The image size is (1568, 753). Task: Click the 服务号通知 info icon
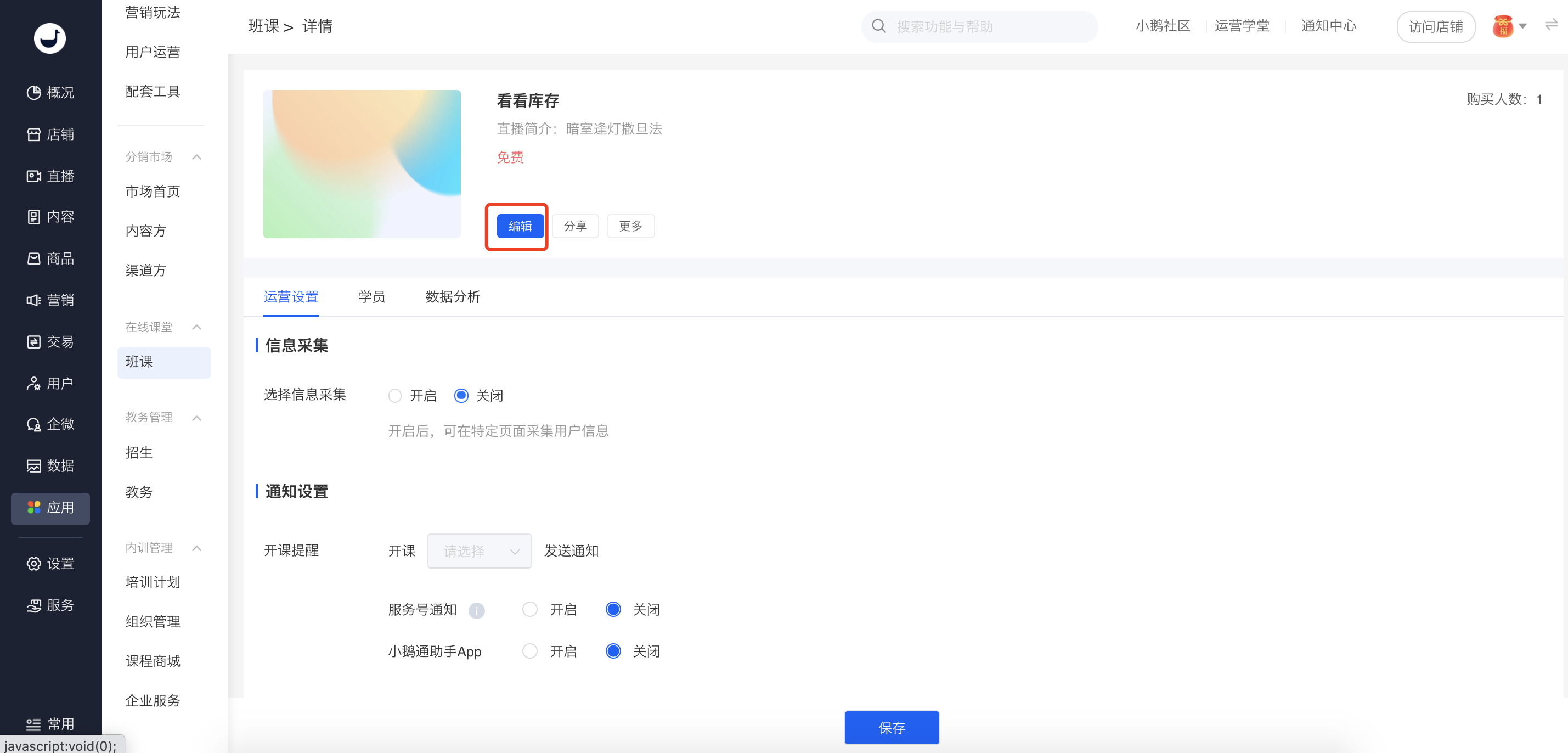tap(477, 610)
